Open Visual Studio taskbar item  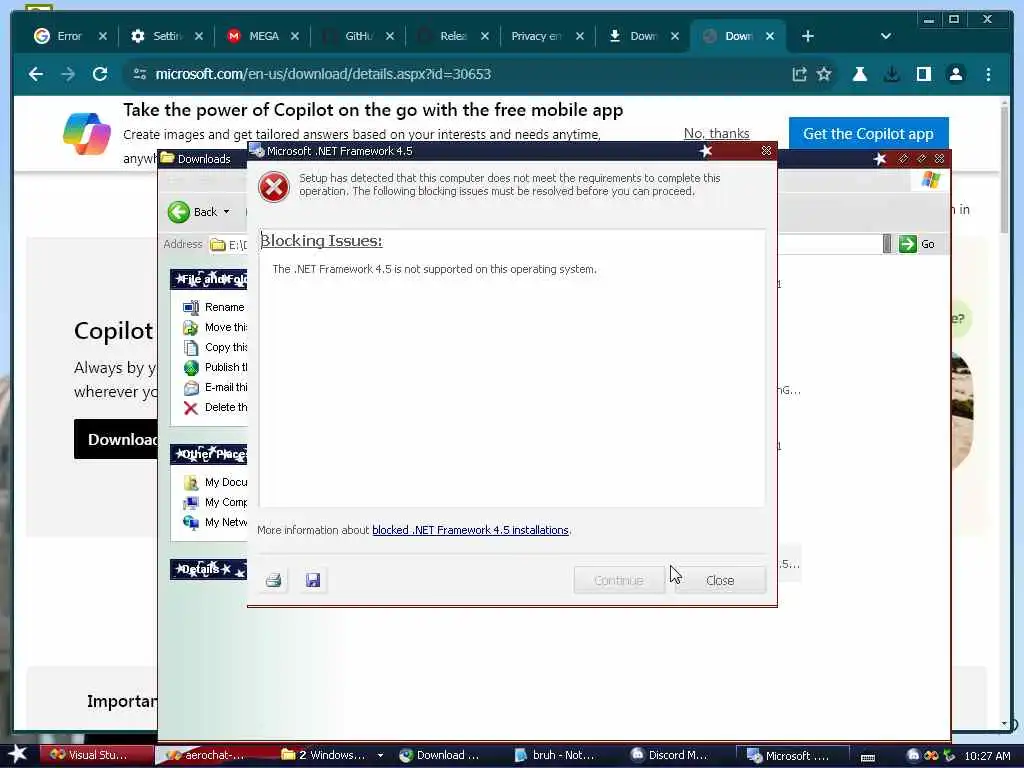(x=96, y=755)
